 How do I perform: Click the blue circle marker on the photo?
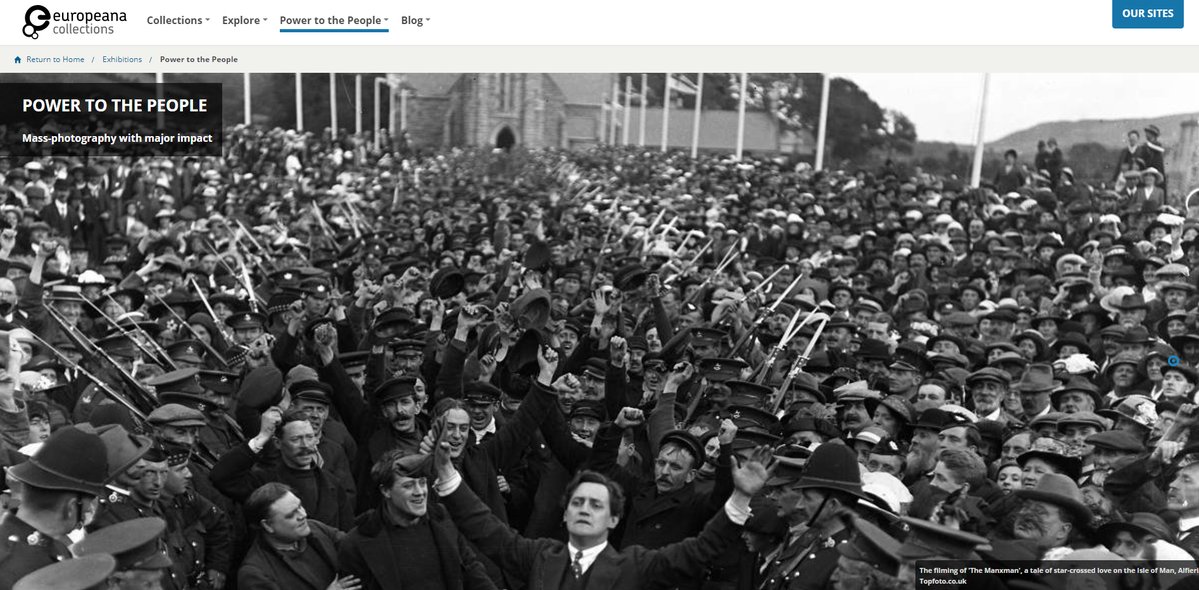1174,361
